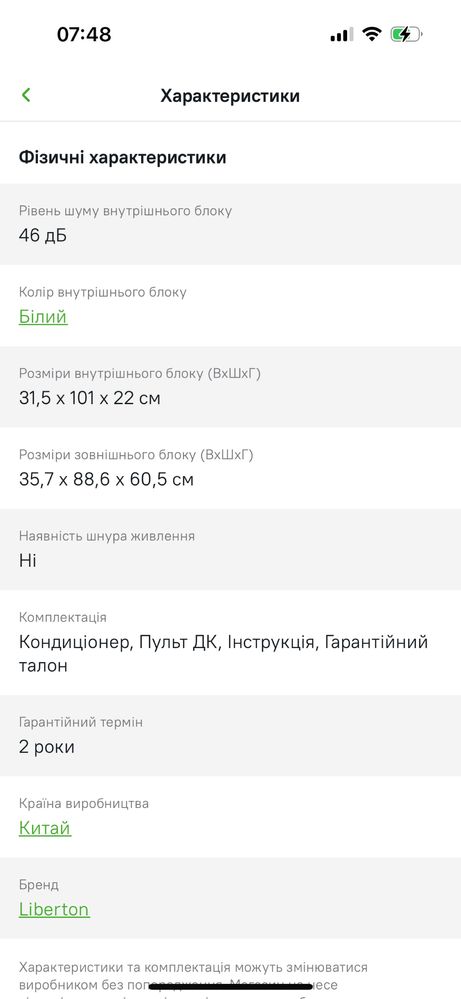
Task: Tap the green back arrow icon
Action: [x=25, y=95]
